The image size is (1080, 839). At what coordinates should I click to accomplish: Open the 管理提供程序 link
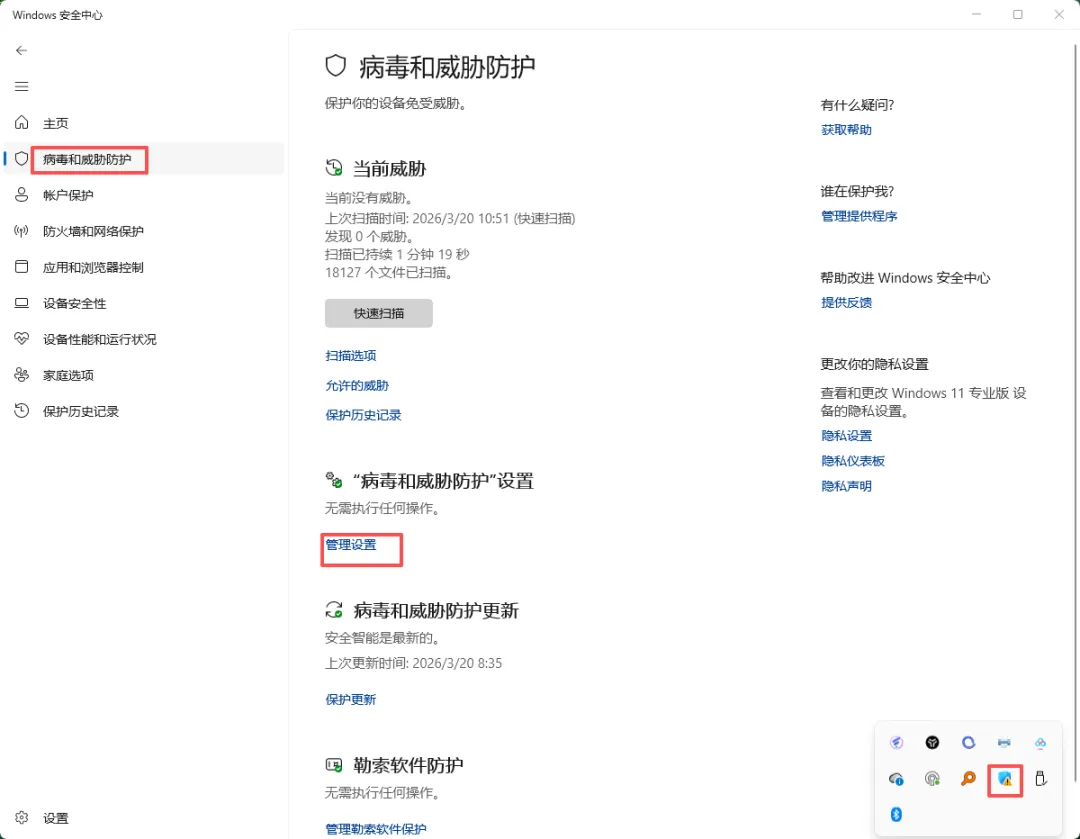tap(859, 216)
